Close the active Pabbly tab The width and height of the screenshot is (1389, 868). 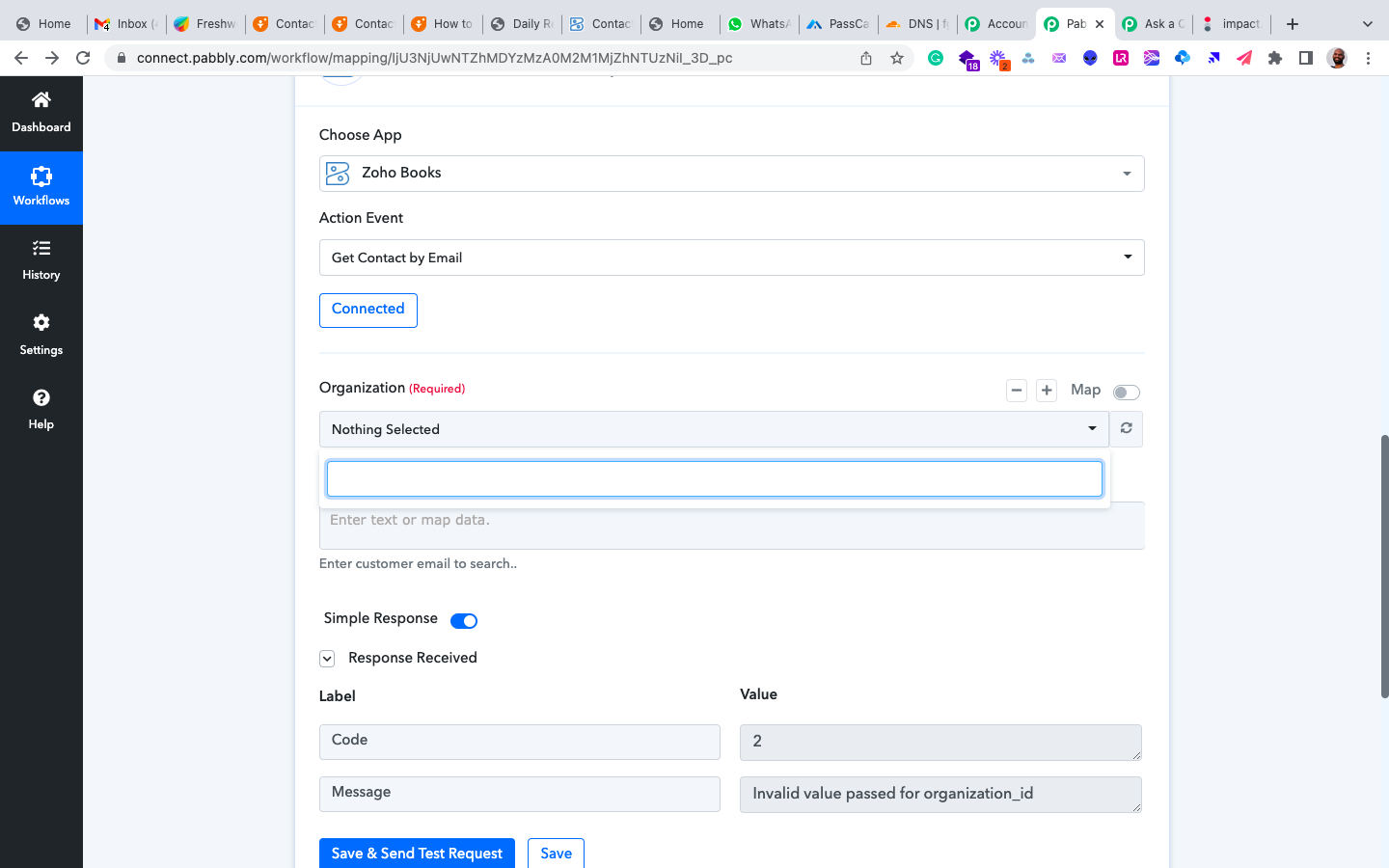[1100, 24]
